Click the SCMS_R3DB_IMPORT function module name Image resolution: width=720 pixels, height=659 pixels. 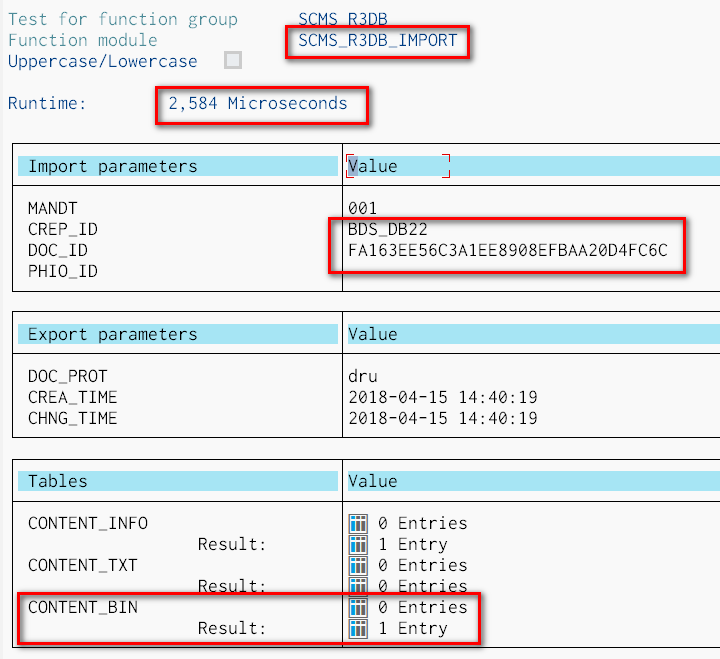[377, 40]
